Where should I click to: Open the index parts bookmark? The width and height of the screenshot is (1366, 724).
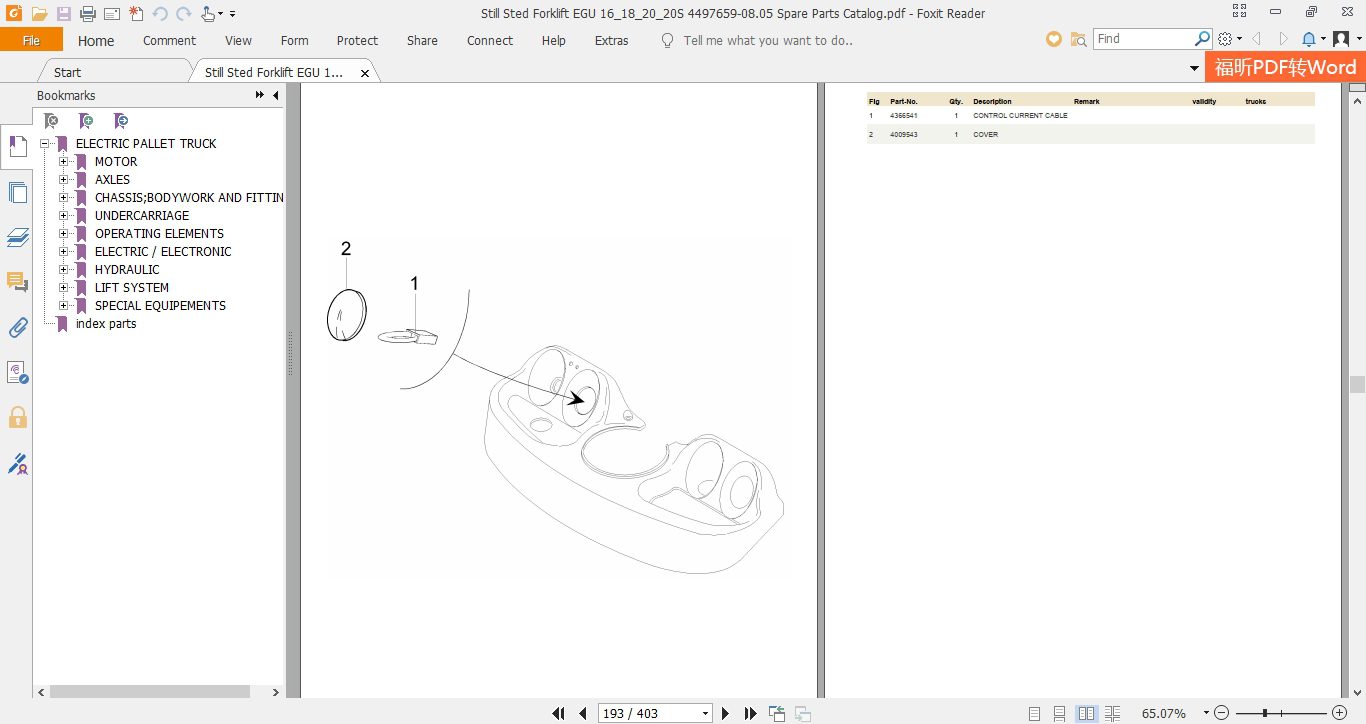[106, 324]
